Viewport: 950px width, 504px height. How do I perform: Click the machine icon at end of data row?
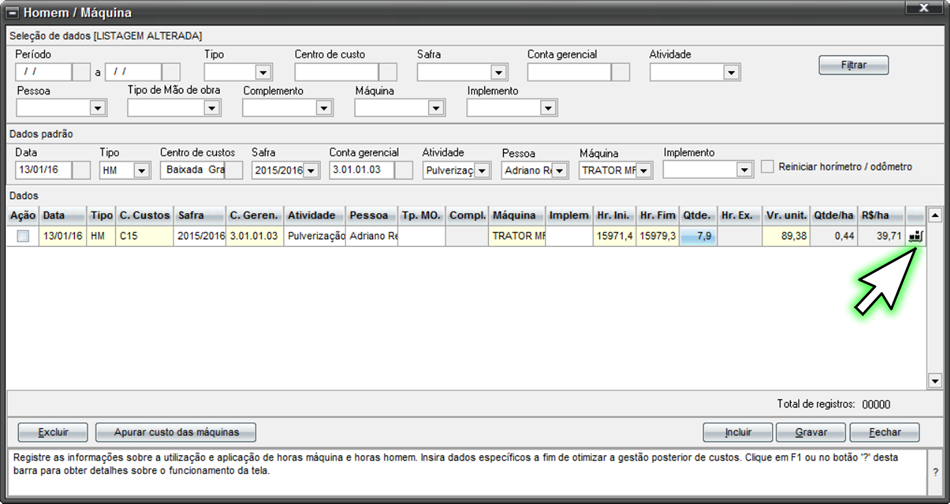915,236
